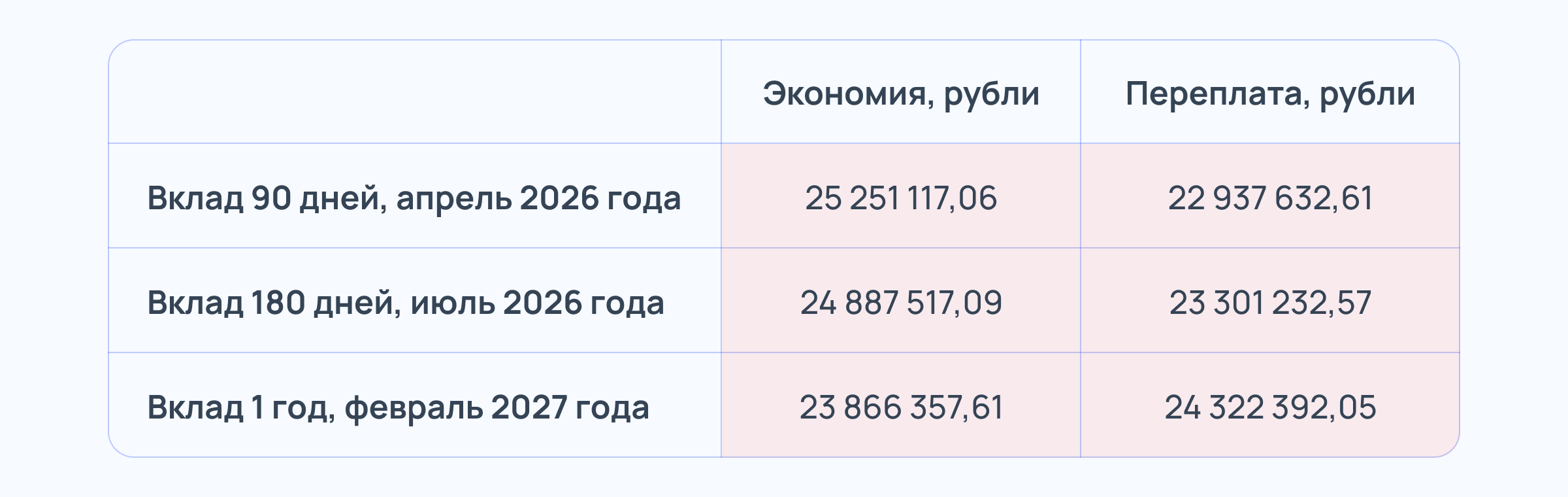1568x497 pixels.
Task: Click the value 25 251 117,06
Action: (900, 197)
